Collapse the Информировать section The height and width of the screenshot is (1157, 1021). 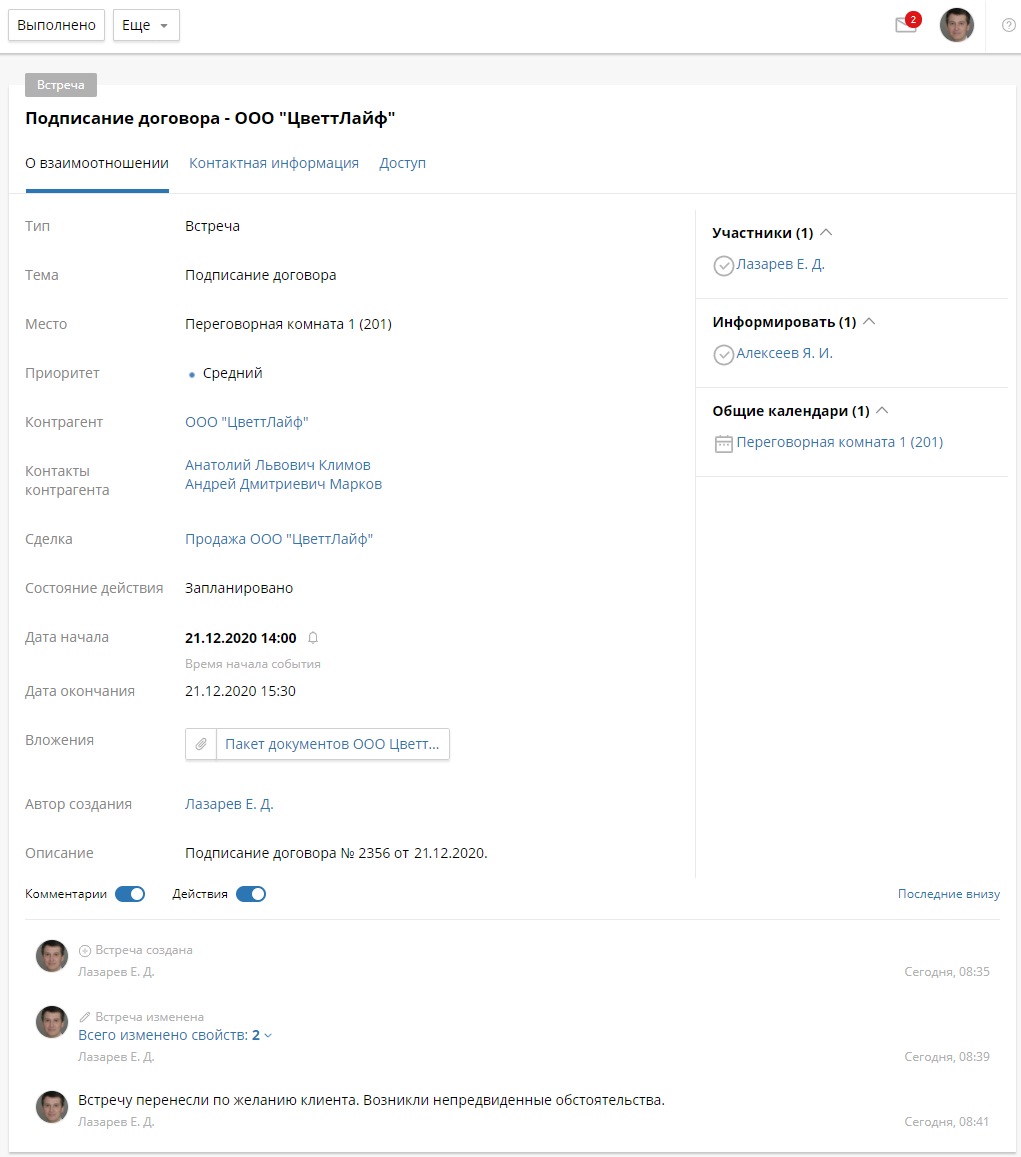click(869, 322)
